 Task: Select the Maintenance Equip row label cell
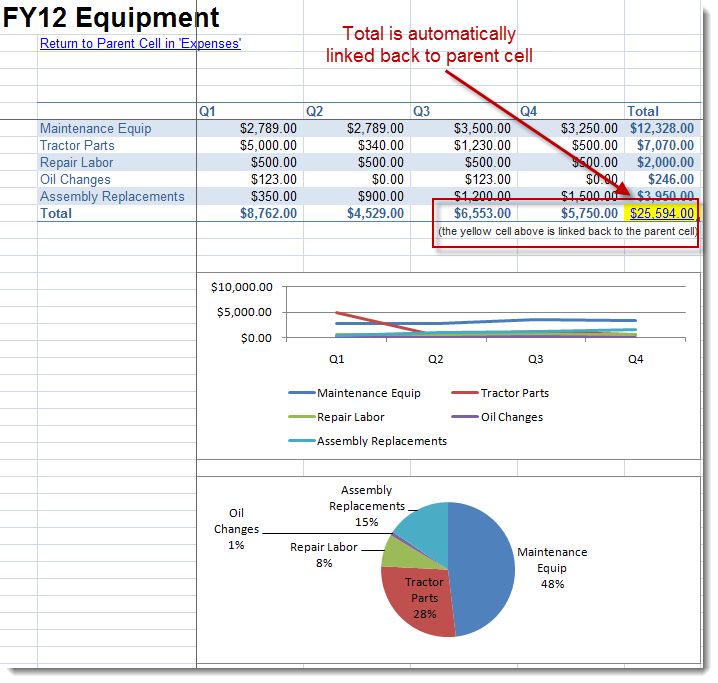tap(96, 128)
